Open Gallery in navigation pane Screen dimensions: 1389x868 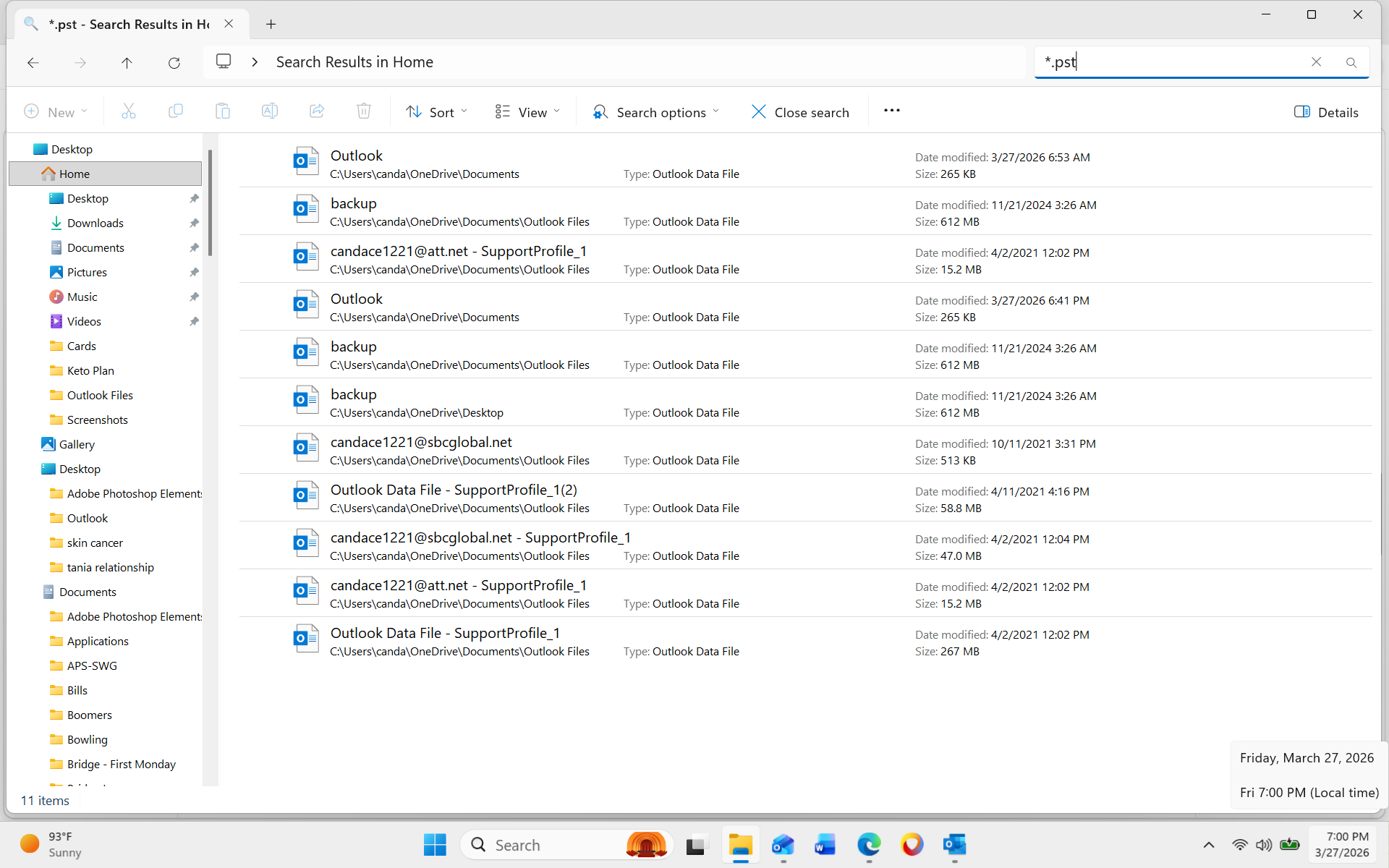click(77, 444)
